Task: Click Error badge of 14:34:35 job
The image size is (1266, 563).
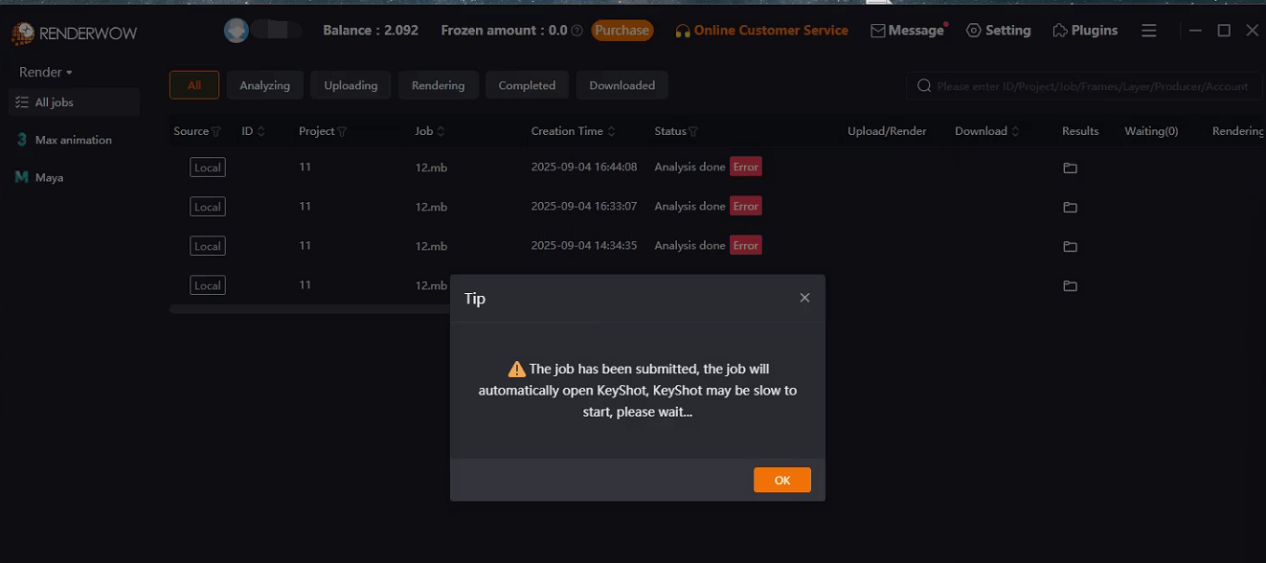Action: [x=746, y=245]
